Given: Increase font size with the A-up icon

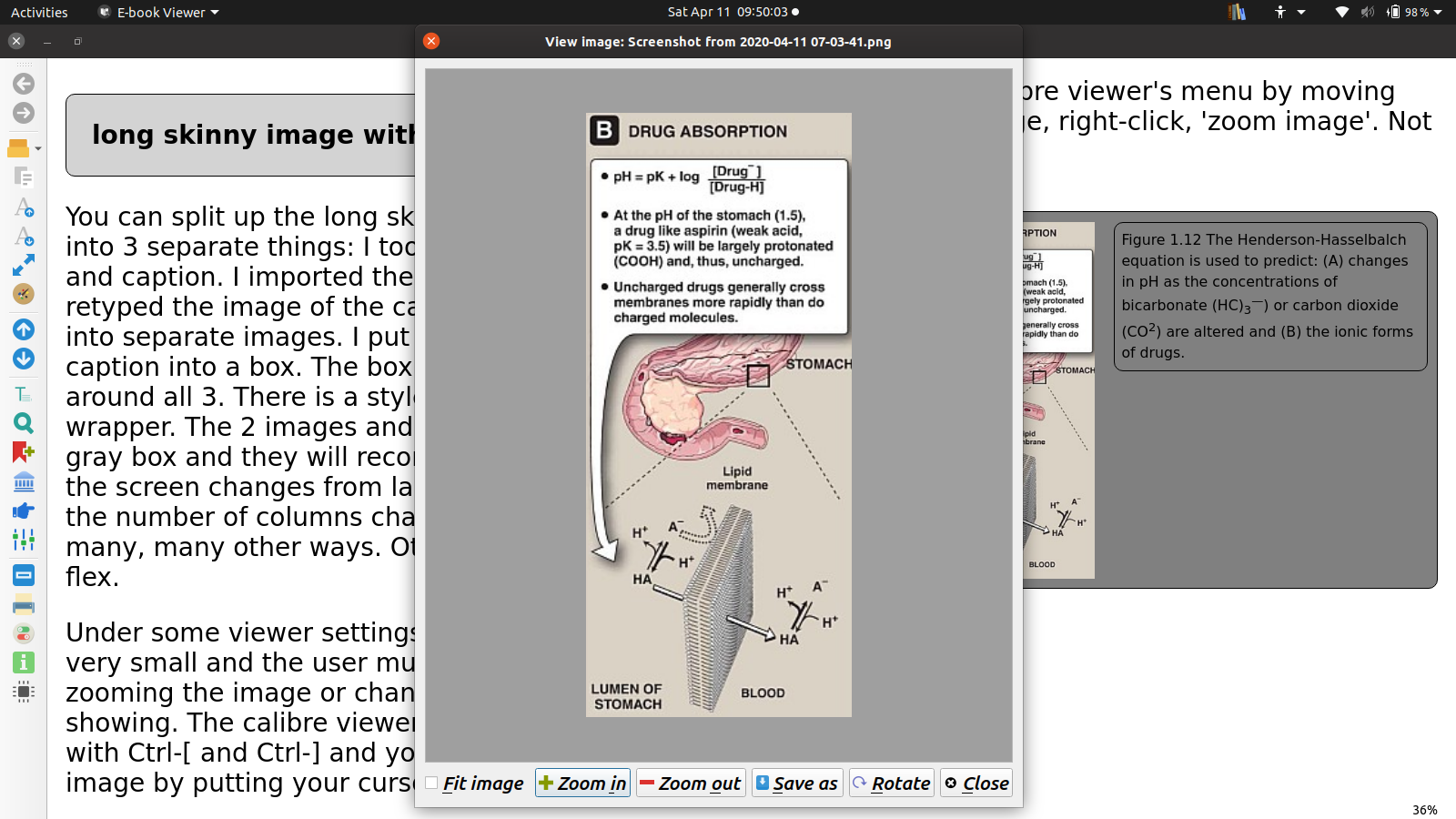Looking at the screenshot, I should coord(24,207).
